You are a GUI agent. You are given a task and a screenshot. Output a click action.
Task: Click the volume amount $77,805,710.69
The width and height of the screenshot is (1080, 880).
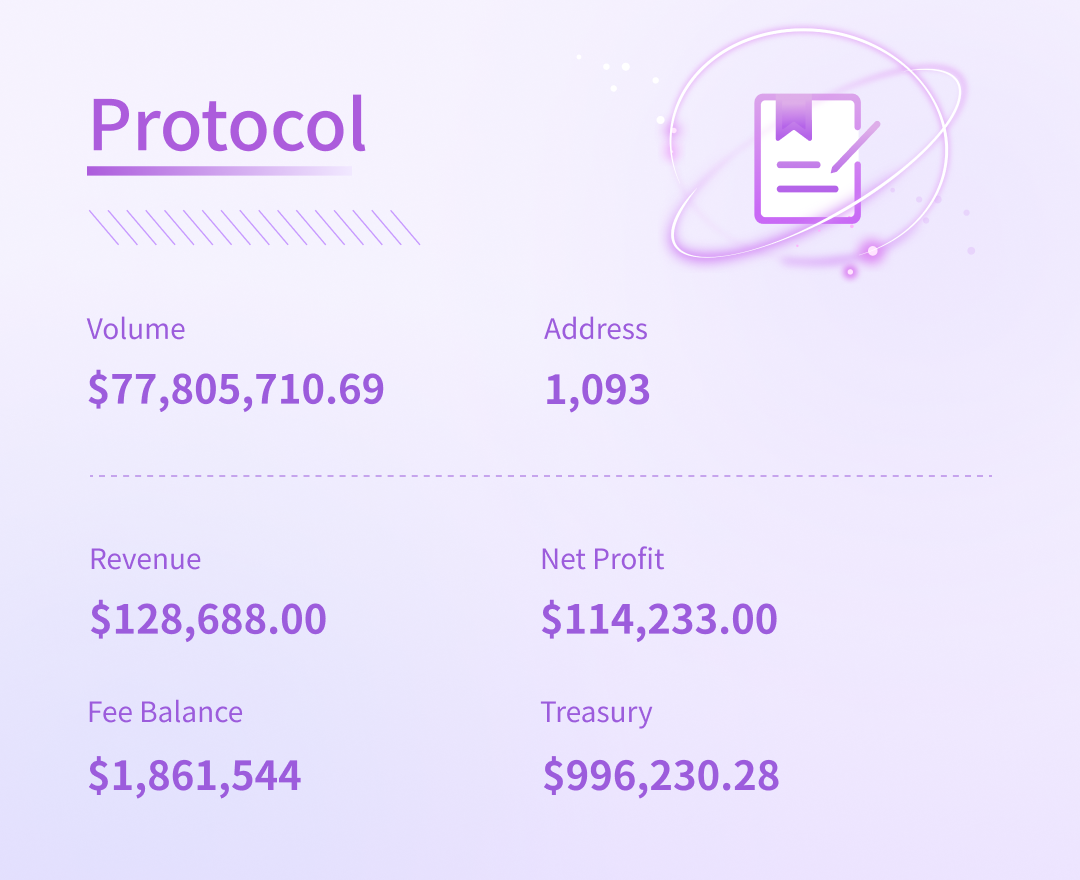click(236, 389)
